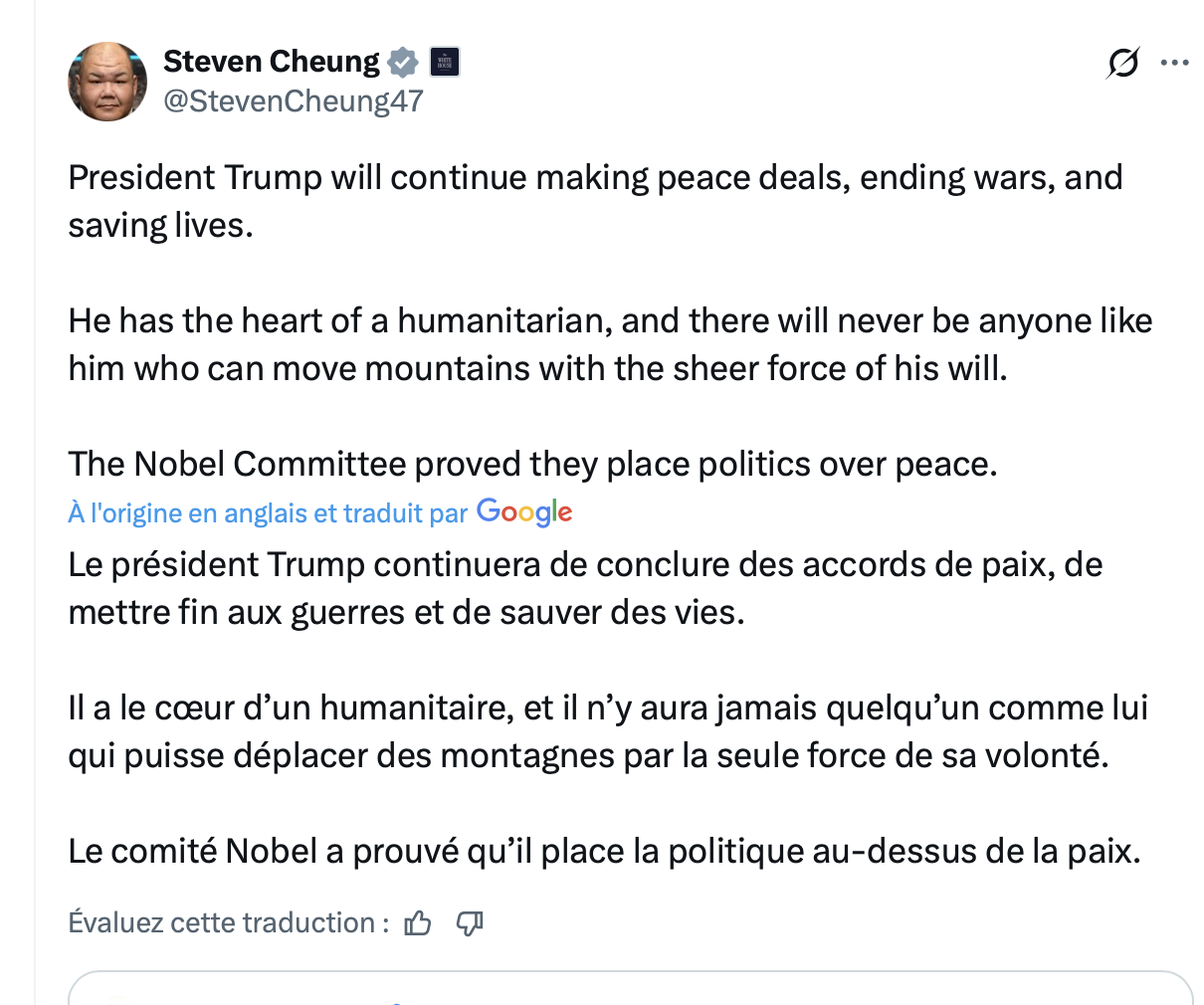1204x1005 pixels.
Task: Rate the translation with thumbs down
Action: 469,923
